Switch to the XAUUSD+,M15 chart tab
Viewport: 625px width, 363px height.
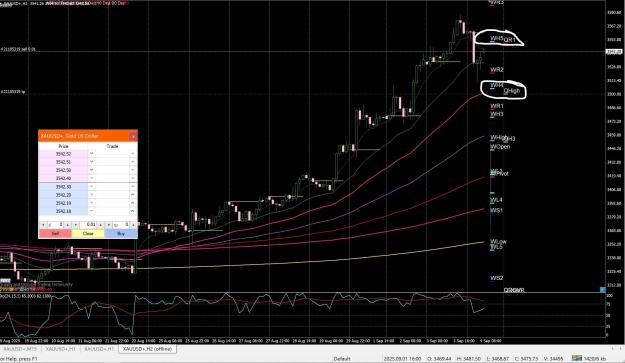pyautogui.click(x=21, y=349)
